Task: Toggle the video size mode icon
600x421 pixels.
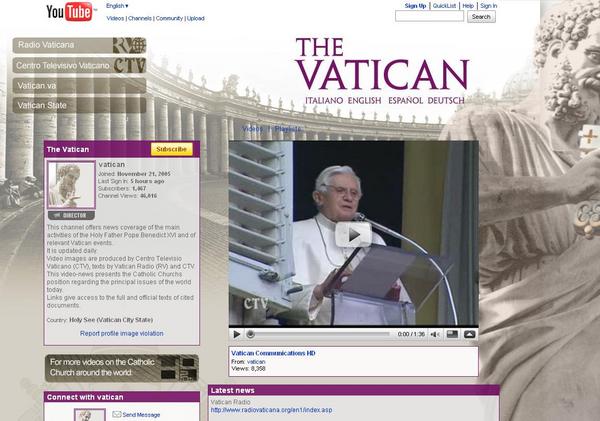Action: (452, 334)
